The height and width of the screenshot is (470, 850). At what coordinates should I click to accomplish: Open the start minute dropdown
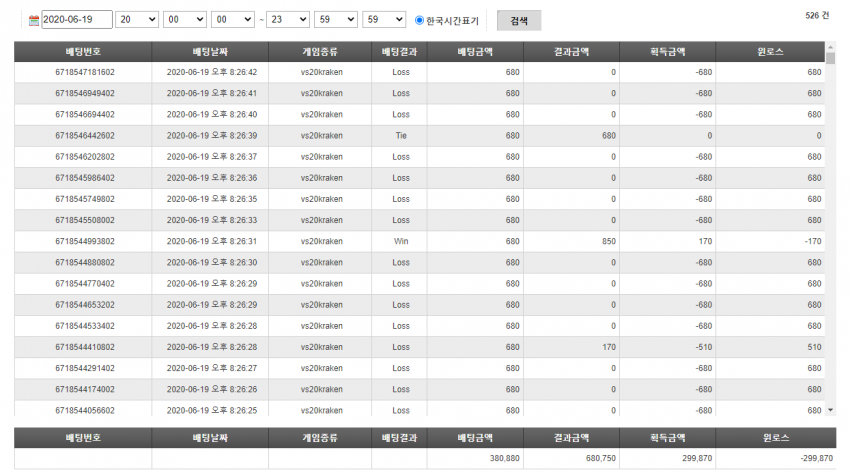(185, 20)
